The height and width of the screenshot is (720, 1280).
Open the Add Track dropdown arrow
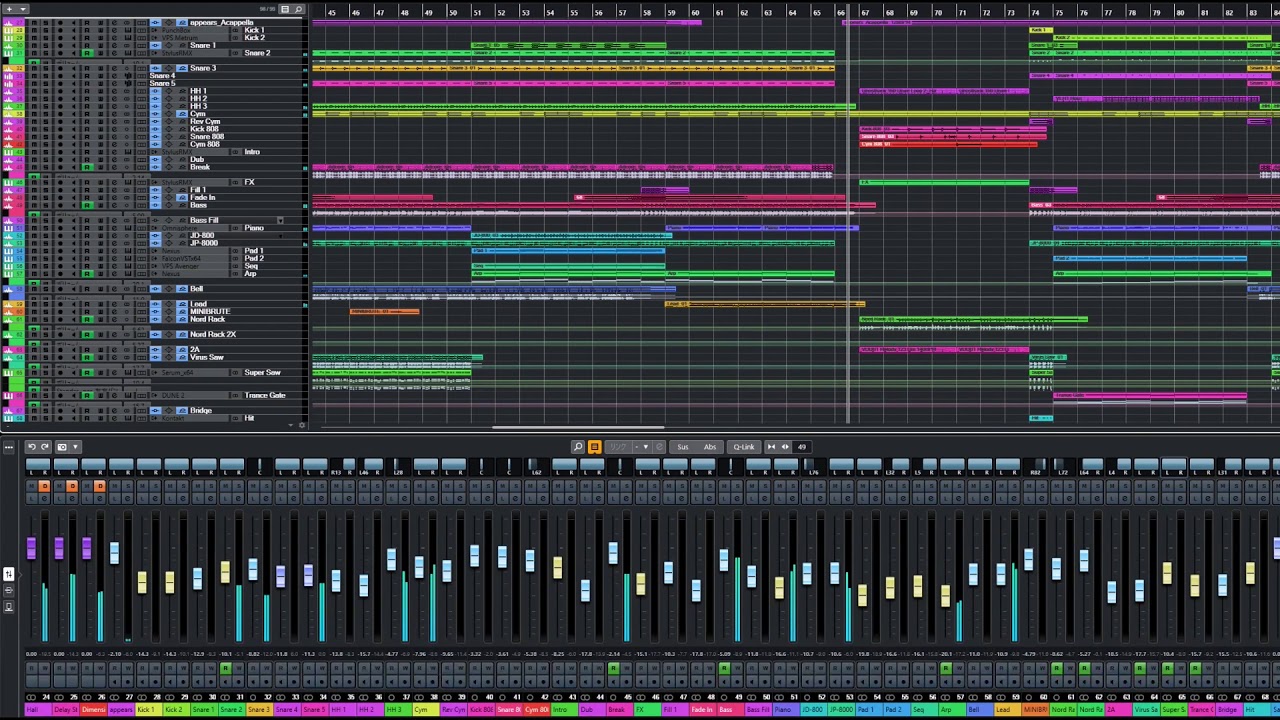pos(23,9)
